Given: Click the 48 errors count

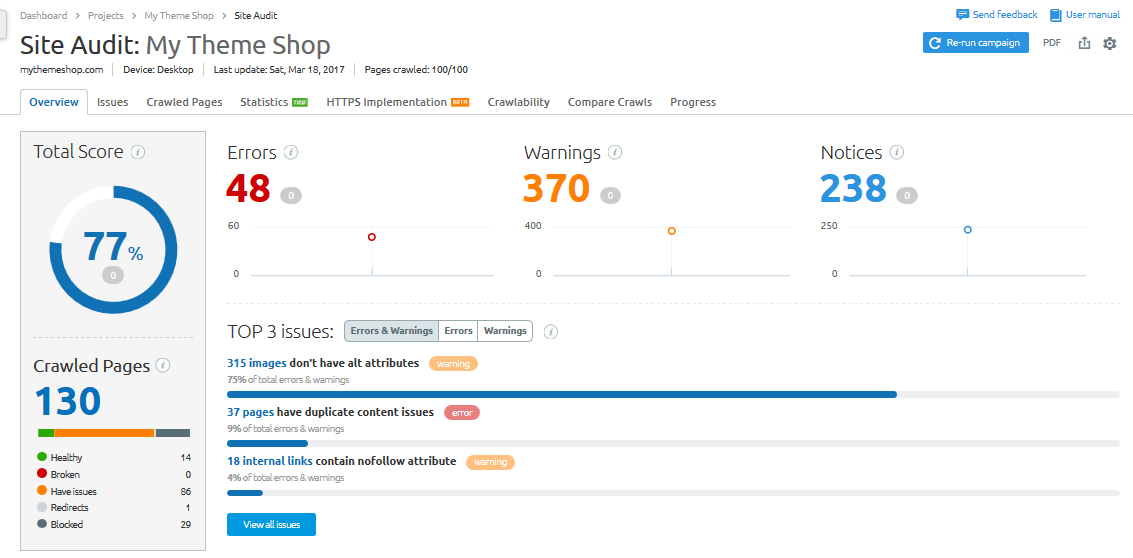Looking at the screenshot, I should 249,189.
